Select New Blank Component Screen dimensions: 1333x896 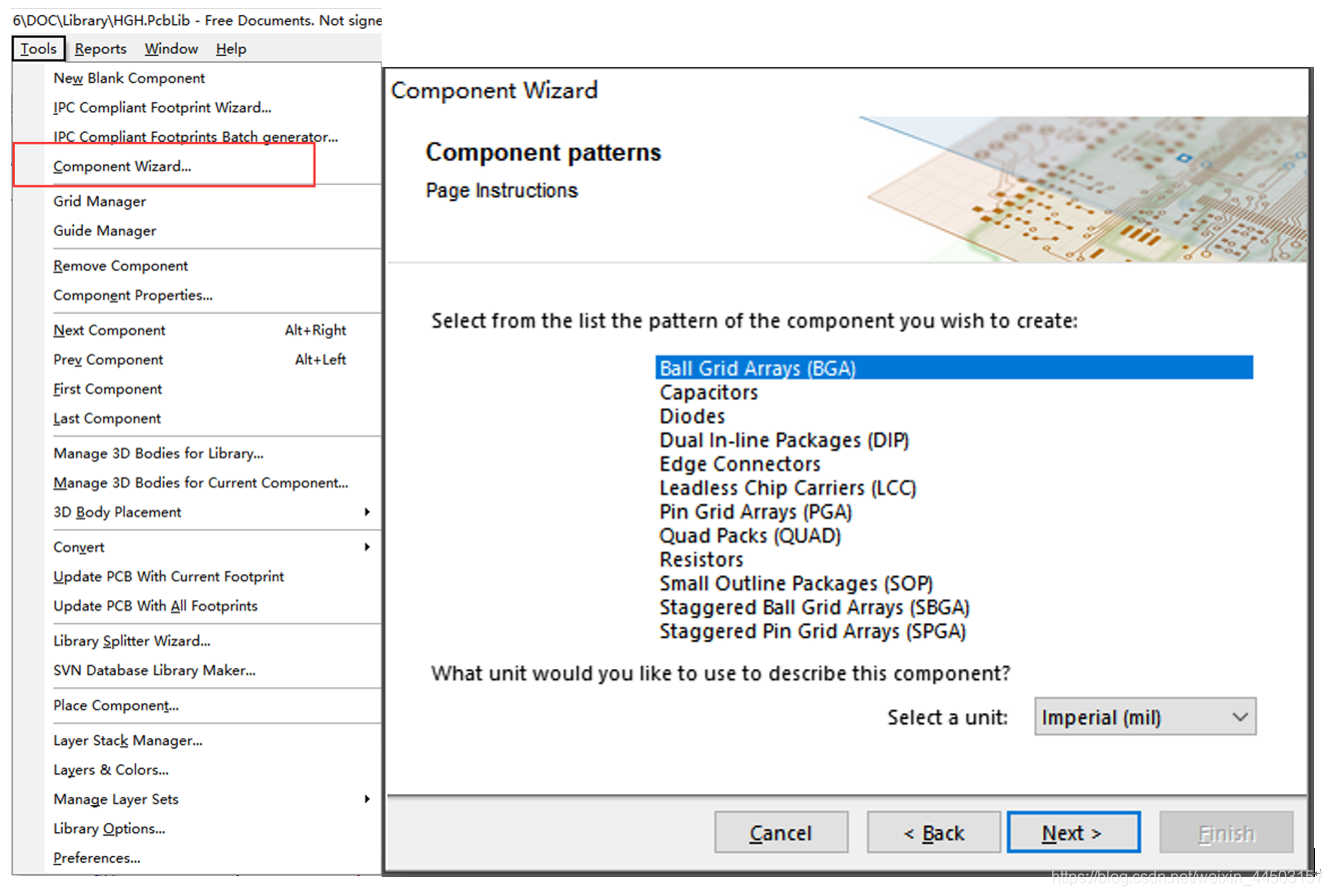(x=129, y=78)
